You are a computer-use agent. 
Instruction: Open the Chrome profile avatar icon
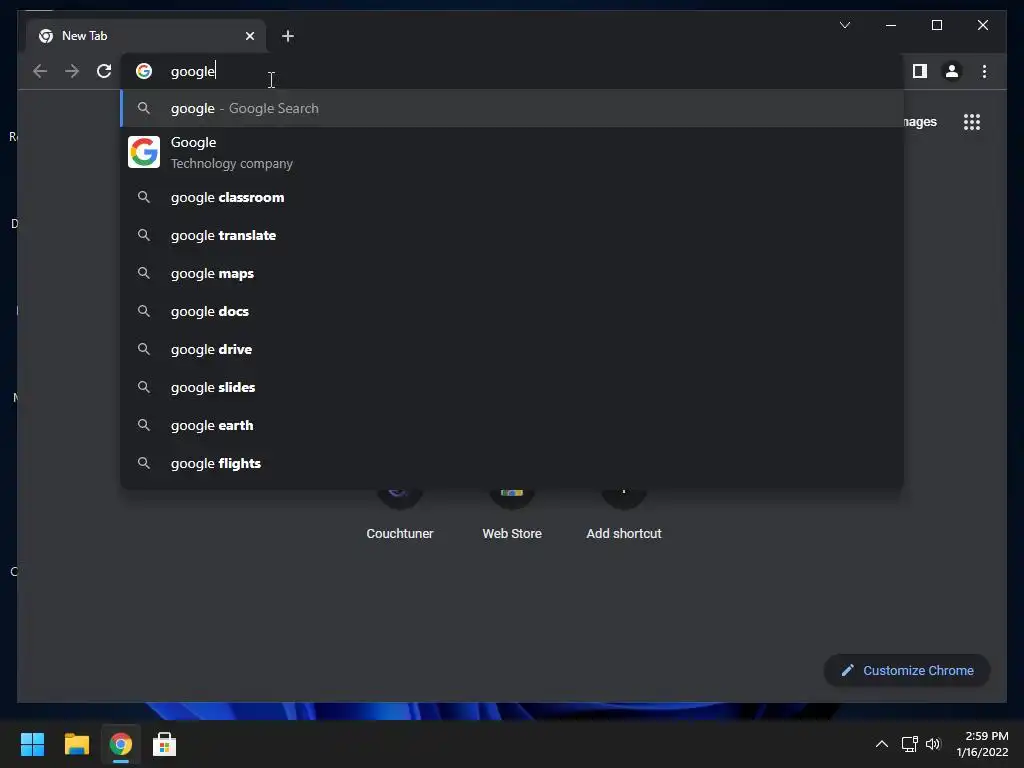pos(952,71)
